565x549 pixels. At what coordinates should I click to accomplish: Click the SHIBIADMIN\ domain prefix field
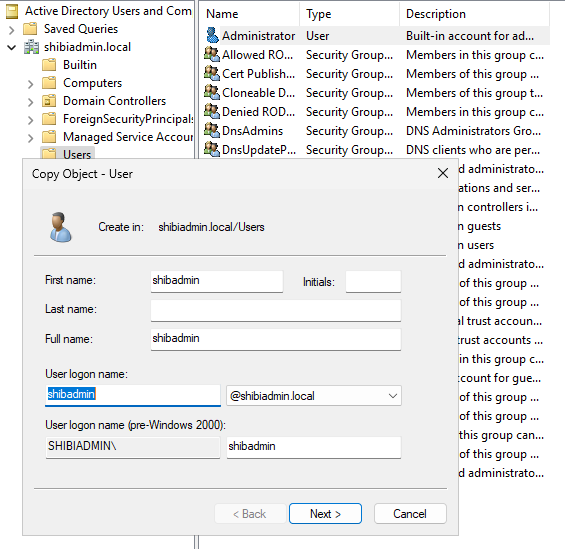point(133,447)
